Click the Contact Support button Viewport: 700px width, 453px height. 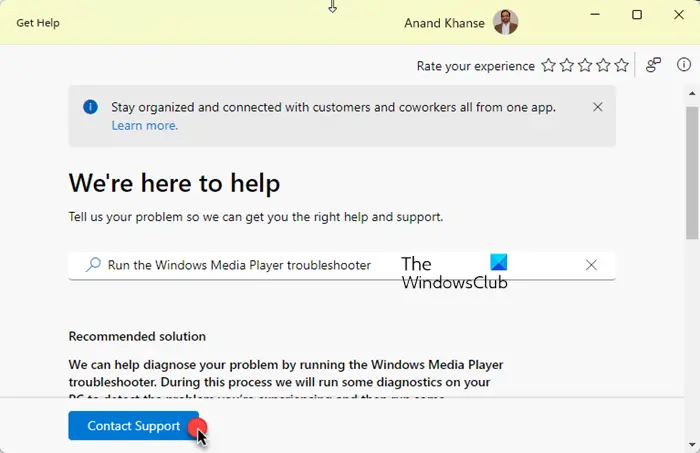click(133, 425)
